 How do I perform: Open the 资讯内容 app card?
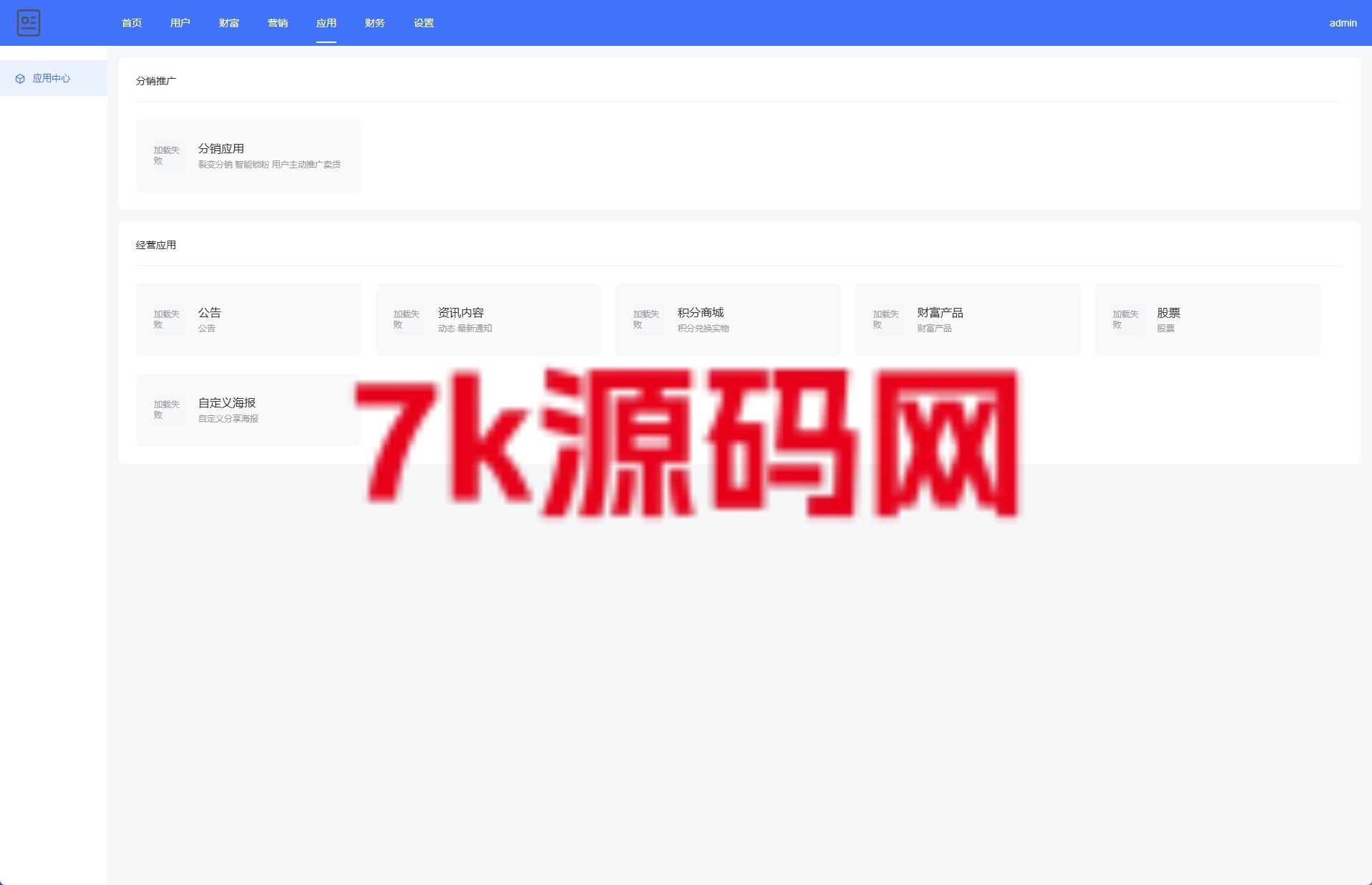[x=488, y=319]
